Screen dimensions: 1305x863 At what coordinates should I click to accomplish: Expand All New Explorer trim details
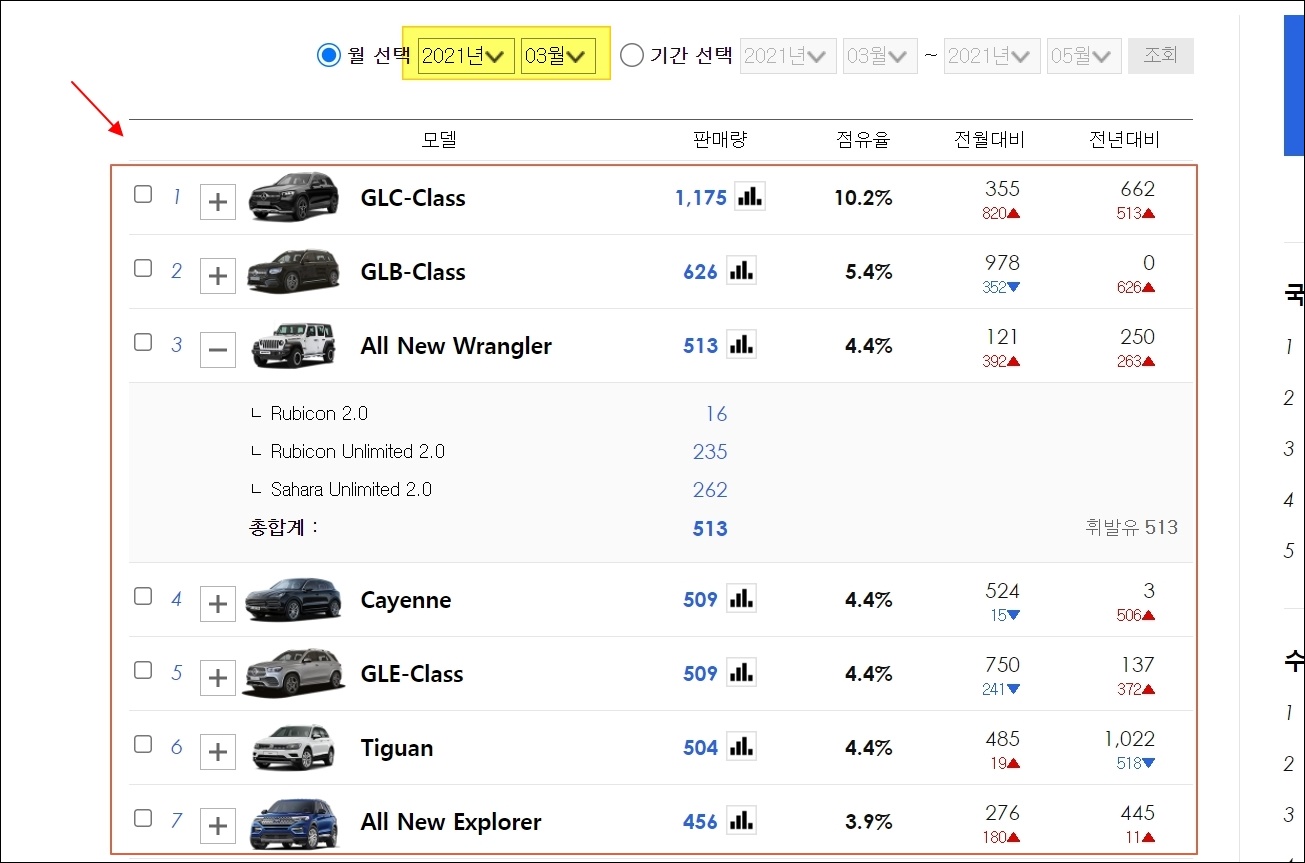coord(218,826)
